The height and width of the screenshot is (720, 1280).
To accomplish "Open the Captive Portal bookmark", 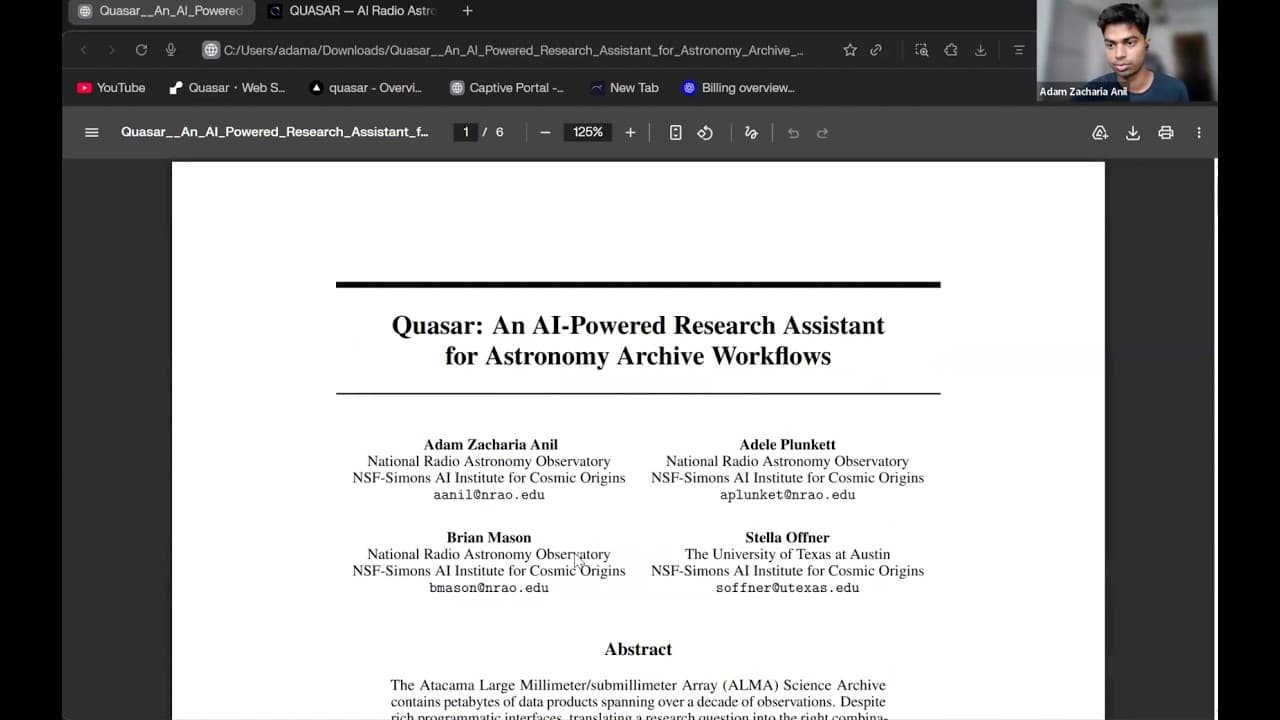I will tap(507, 88).
